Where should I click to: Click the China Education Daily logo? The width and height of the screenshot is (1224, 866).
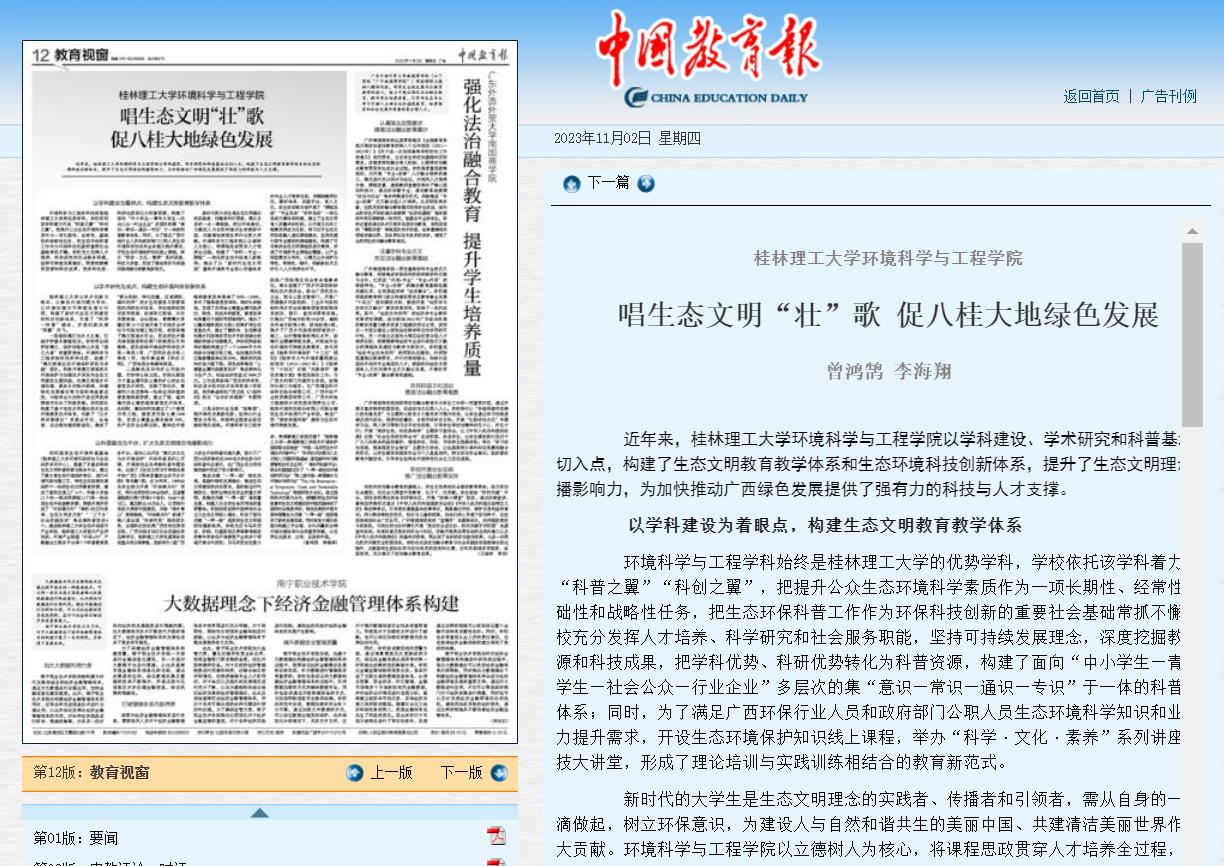[x=708, y=62]
